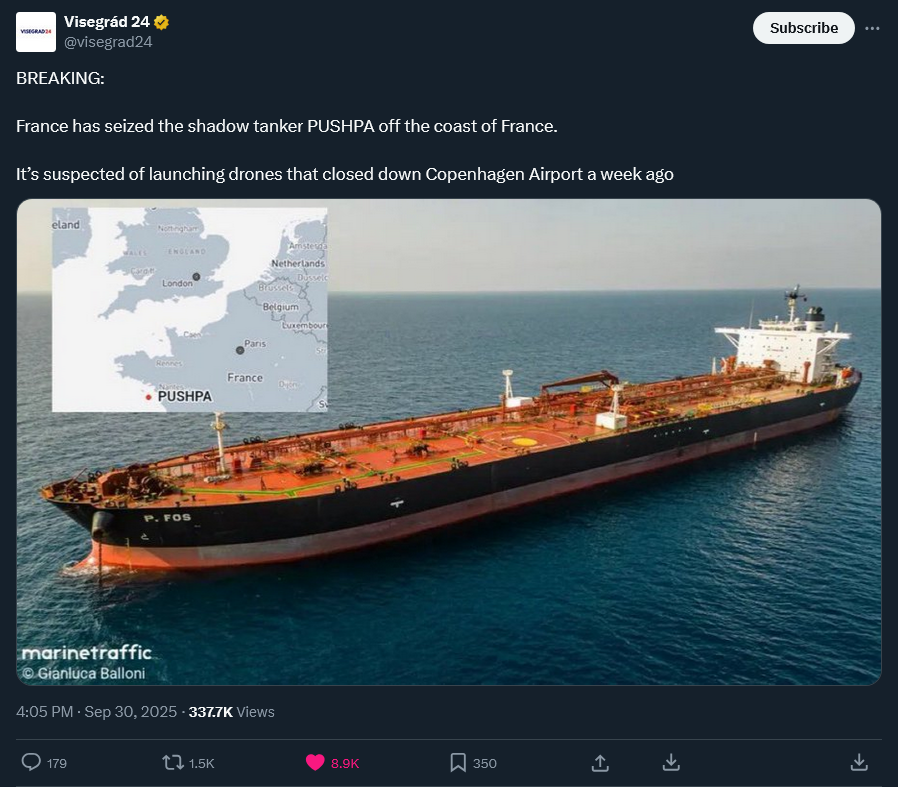Open the Visegrád 24 profile avatar
The image size is (898, 787).
point(36,32)
